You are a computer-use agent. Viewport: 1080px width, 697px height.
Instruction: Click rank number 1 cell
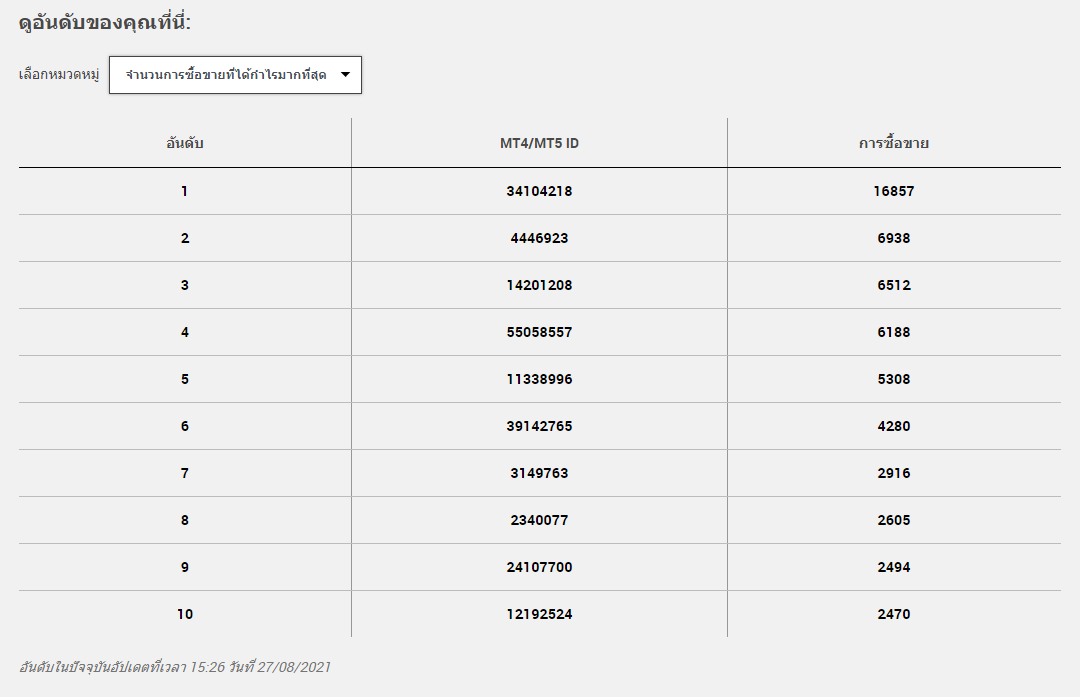185,191
